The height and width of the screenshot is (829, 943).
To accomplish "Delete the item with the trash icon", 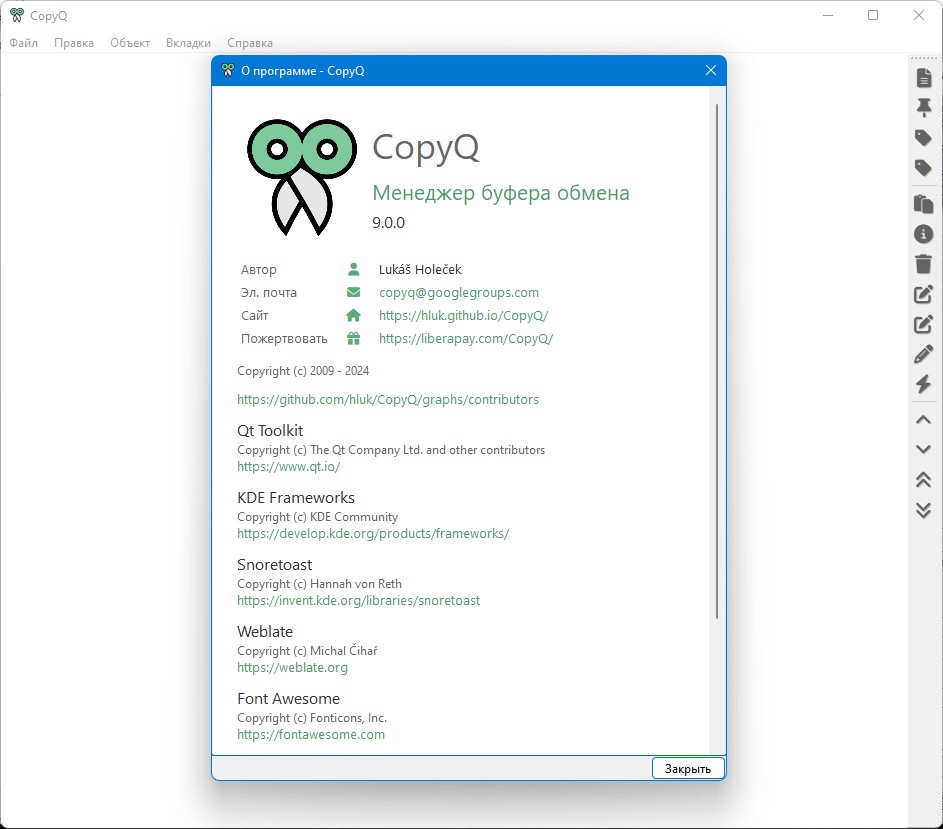I will coord(924,264).
